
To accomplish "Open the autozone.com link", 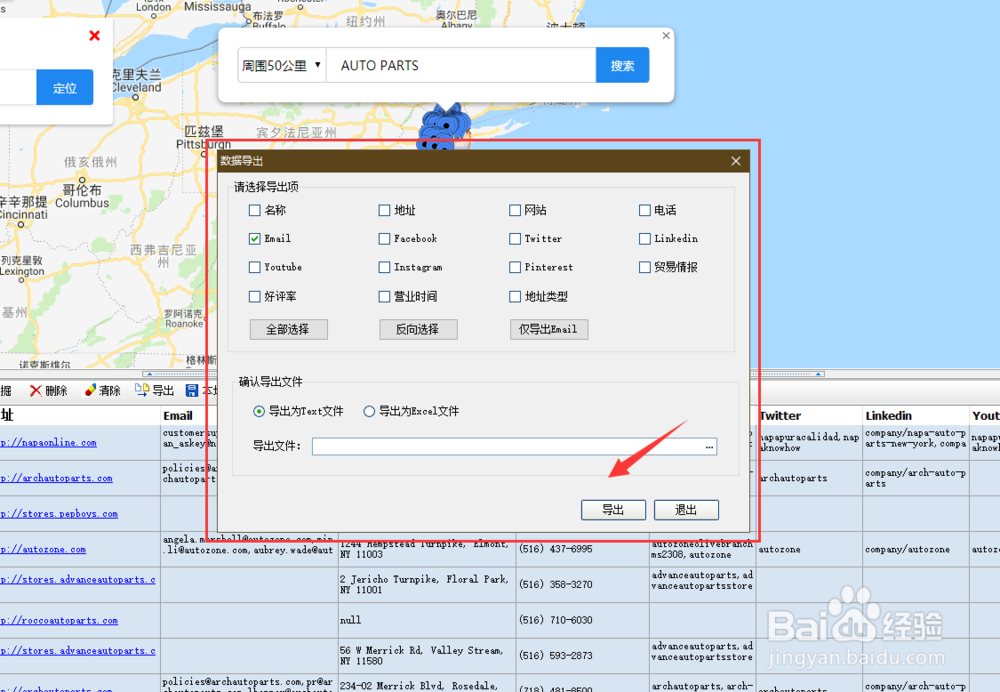I will click(x=43, y=549).
